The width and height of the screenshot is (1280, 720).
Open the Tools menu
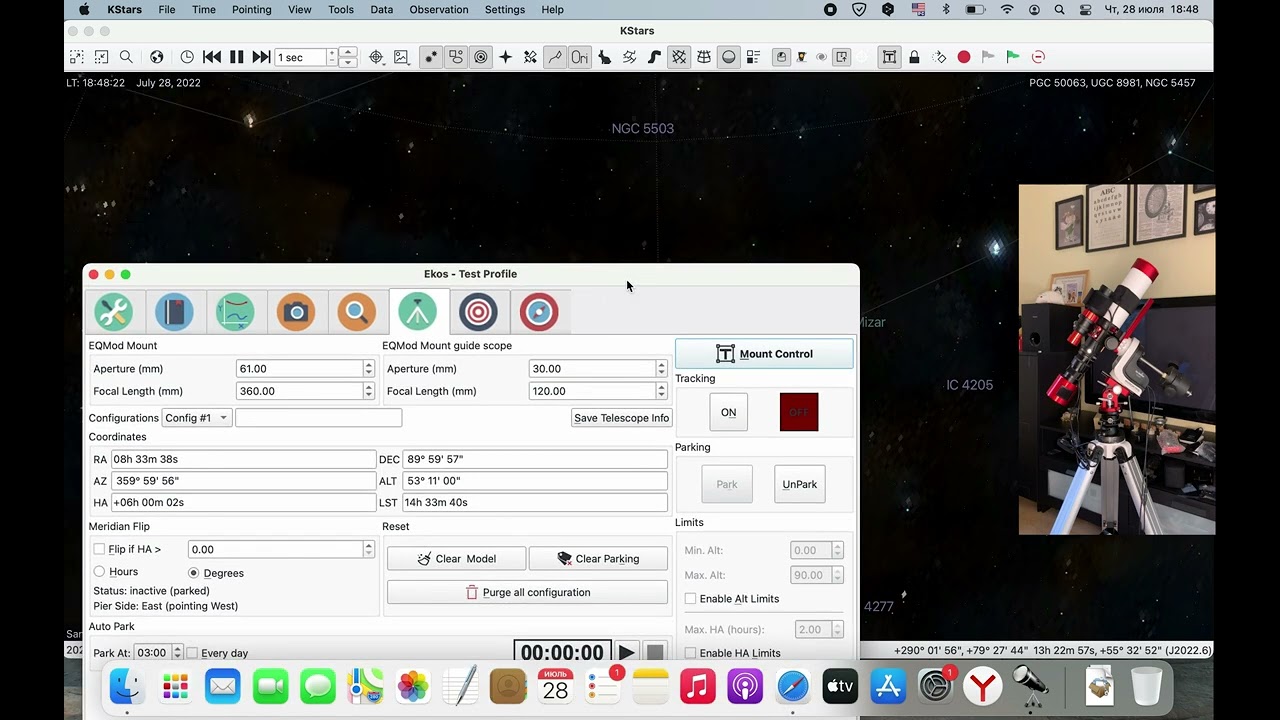[341, 9]
